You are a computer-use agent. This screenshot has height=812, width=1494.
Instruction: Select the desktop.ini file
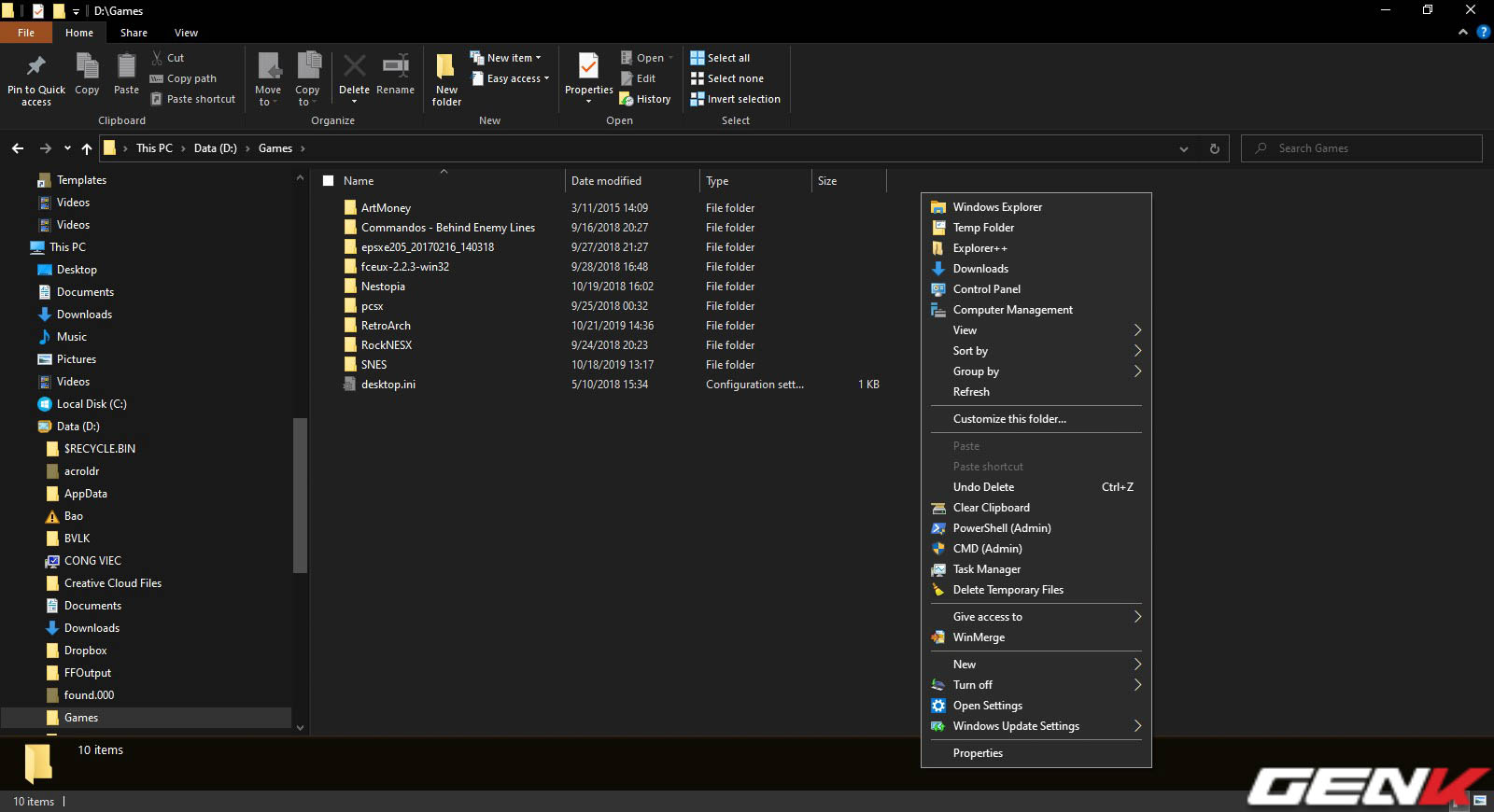click(388, 385)
